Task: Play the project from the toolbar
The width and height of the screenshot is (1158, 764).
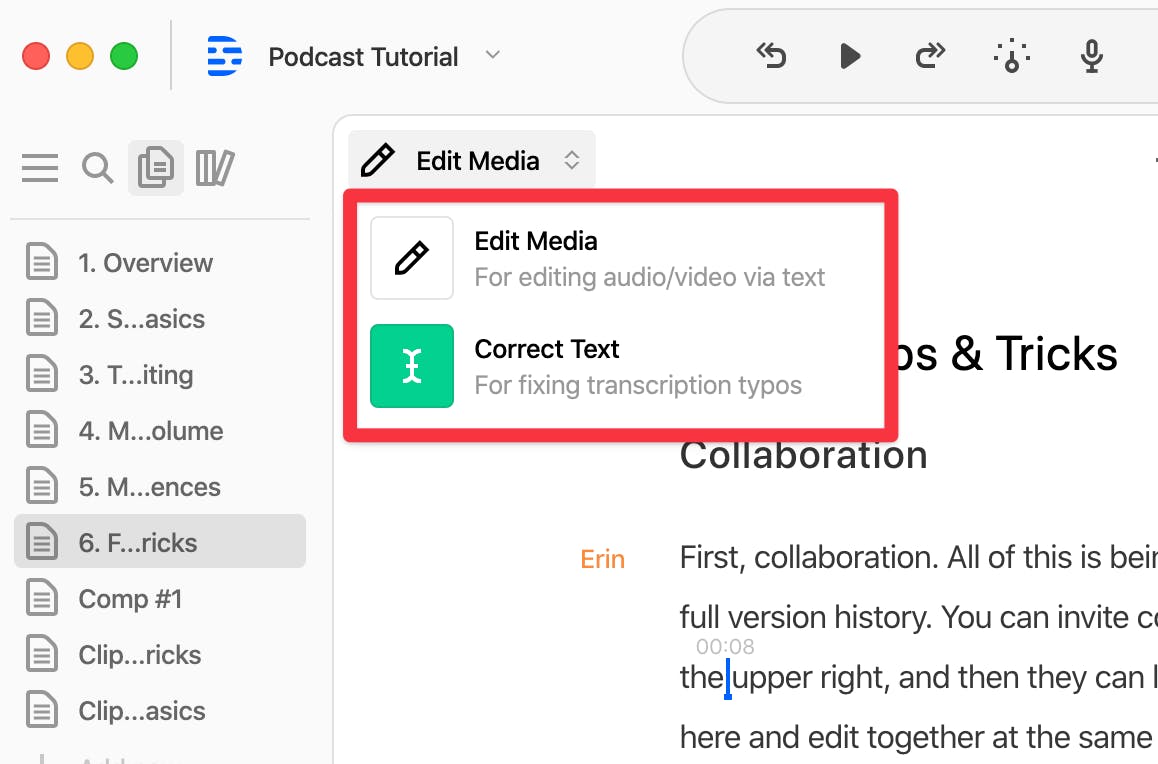Action: 850,56
